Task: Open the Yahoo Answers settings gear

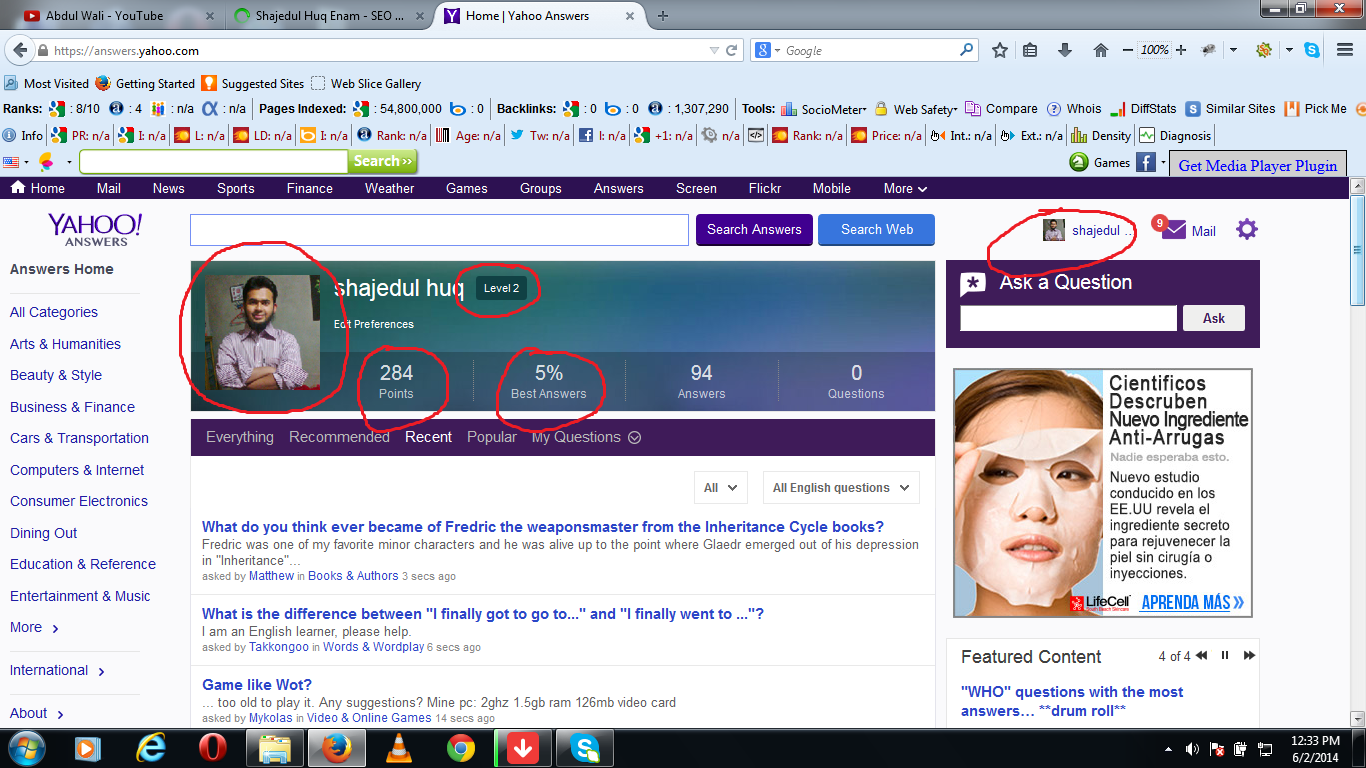Action: tap(1246, 229)
